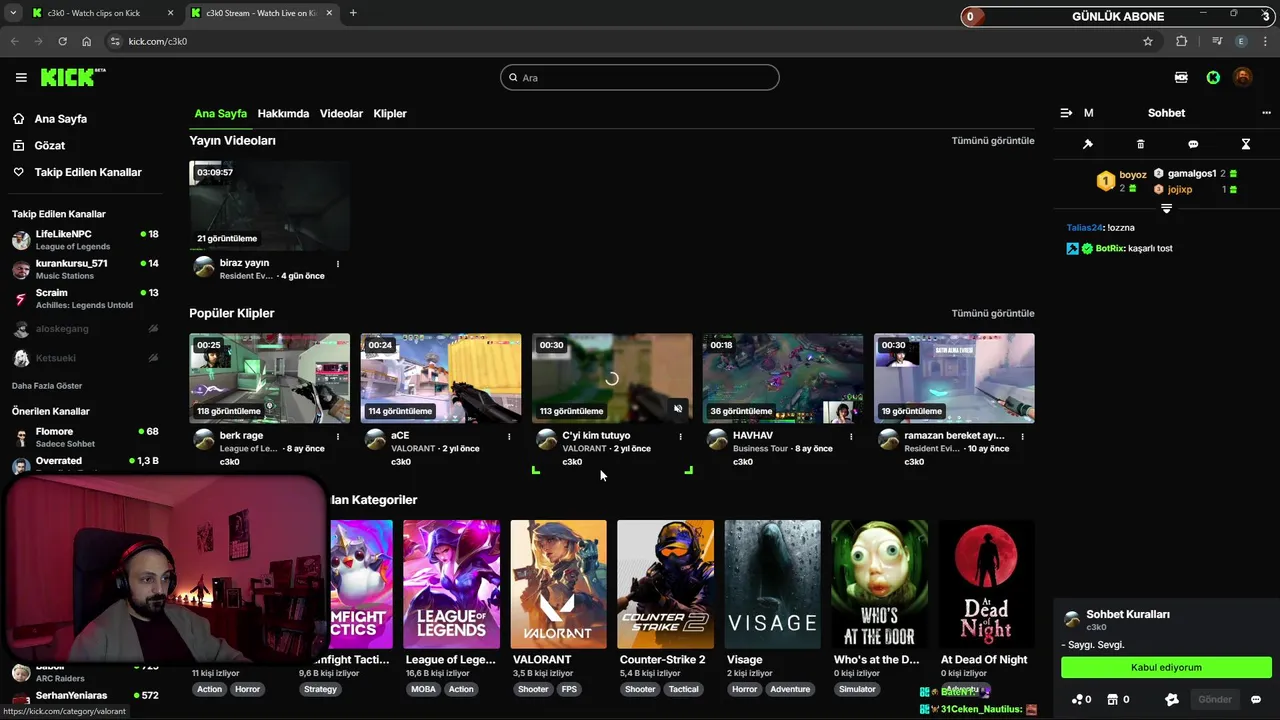Open the HAVHAV clip thumbnail
Viewport: 1280px width, 720px height.
coord(782,378)
